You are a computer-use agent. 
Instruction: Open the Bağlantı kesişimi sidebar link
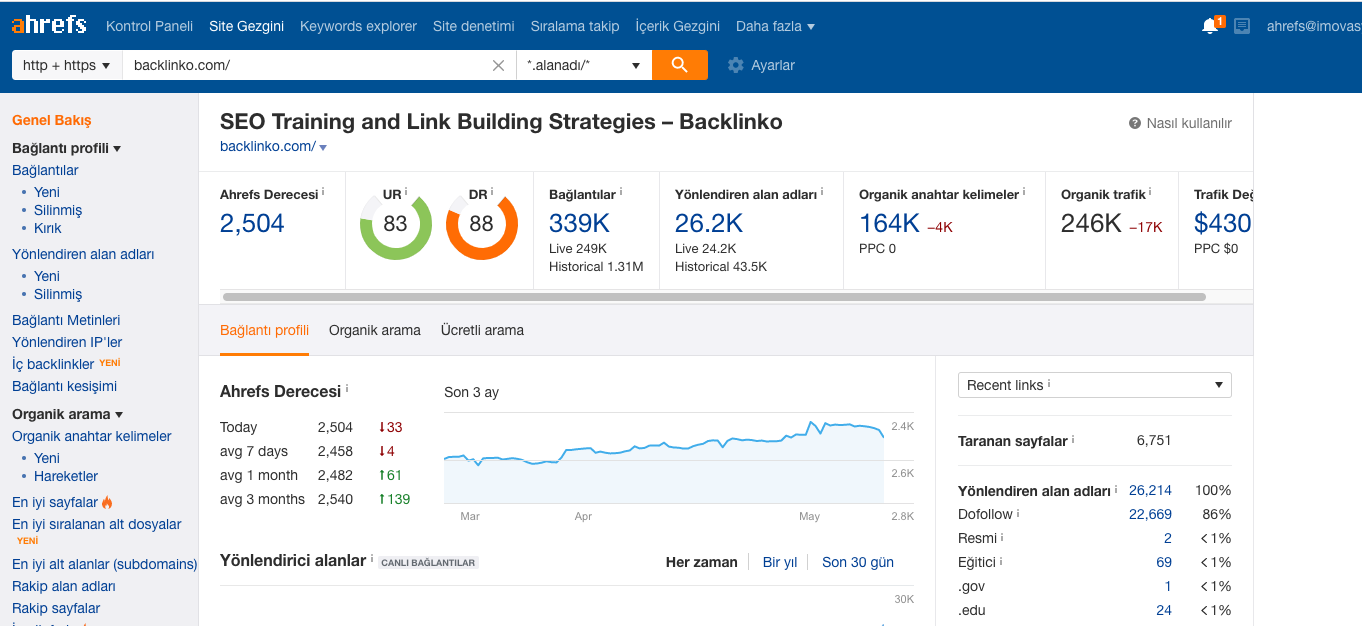(64, 386)
